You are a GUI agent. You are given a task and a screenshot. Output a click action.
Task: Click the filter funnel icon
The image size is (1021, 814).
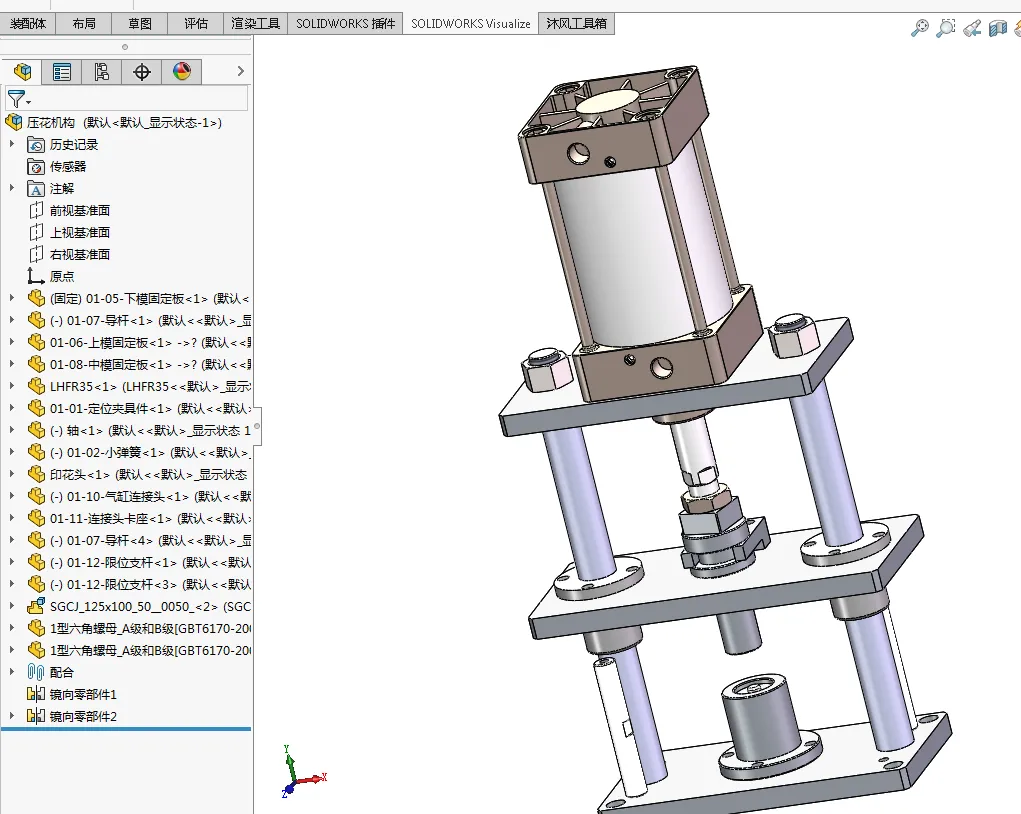point(16,99)
